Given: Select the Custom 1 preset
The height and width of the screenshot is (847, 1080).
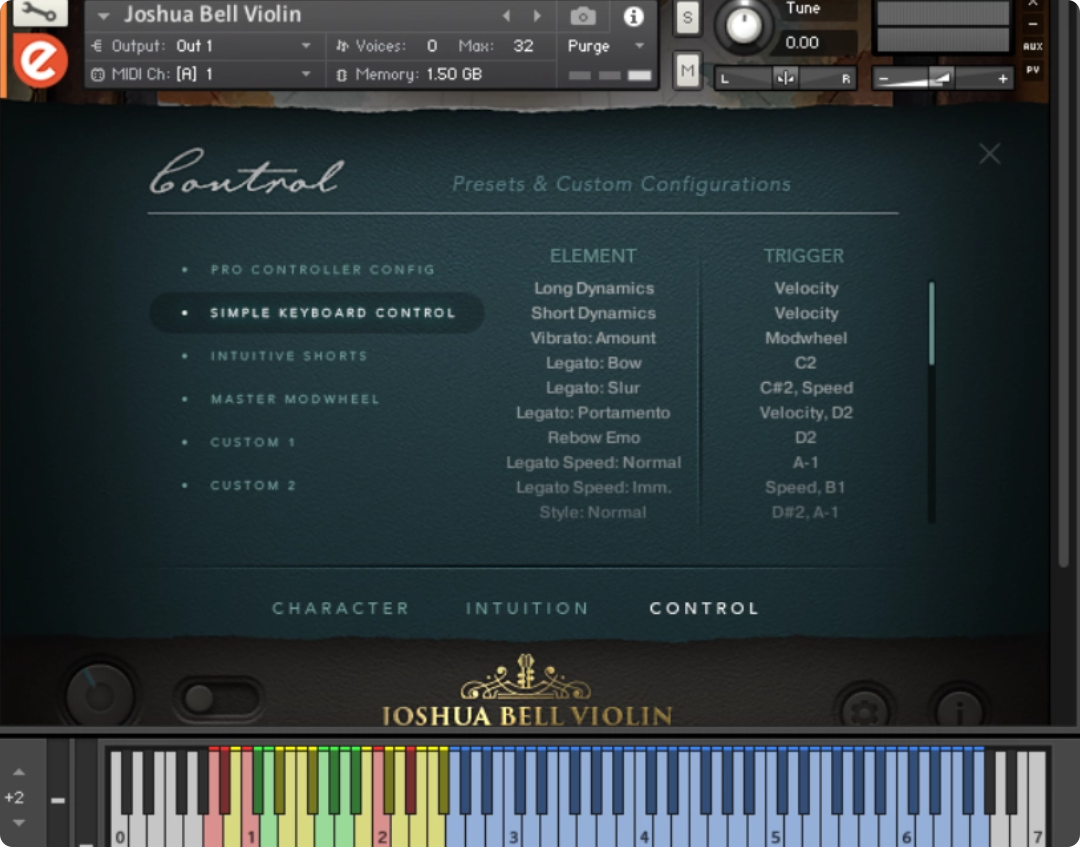Looking at the screenshot, I should pos(253,442).
